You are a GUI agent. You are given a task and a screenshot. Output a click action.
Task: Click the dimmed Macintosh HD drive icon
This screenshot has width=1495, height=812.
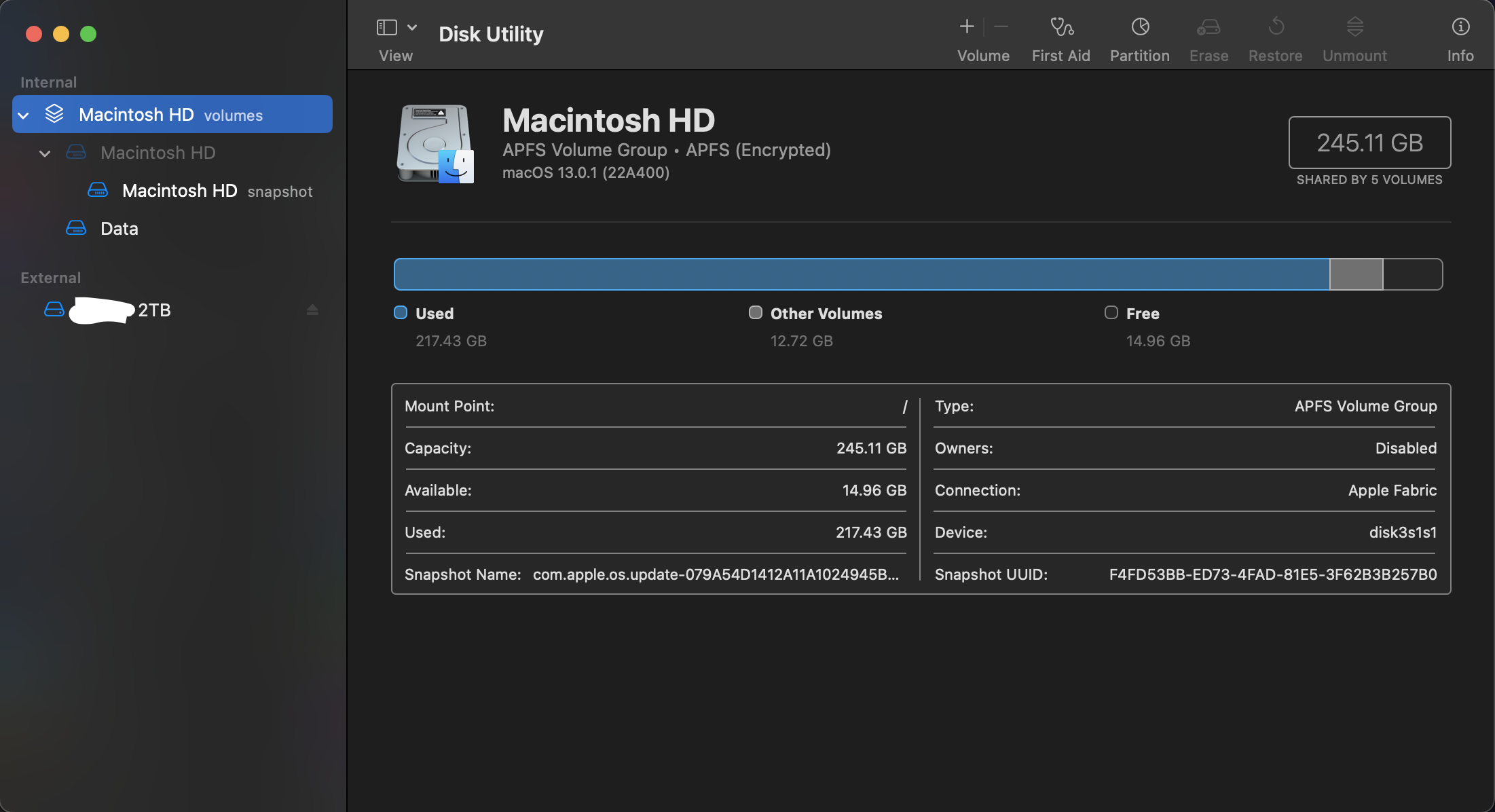point(76,152)
